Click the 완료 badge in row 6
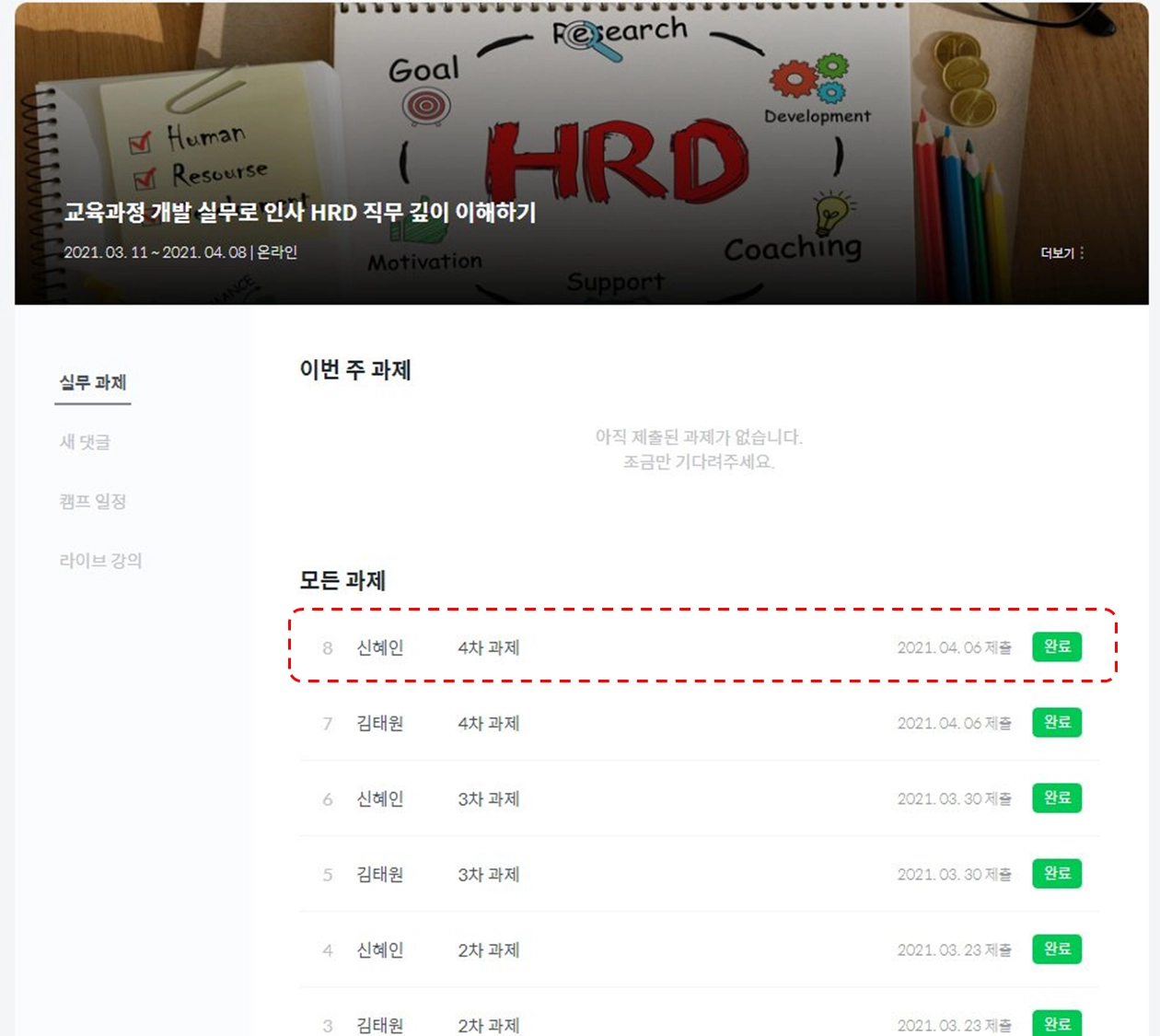The image size is (1160, 1036). pyautogui.click(x=1057, y=797)
